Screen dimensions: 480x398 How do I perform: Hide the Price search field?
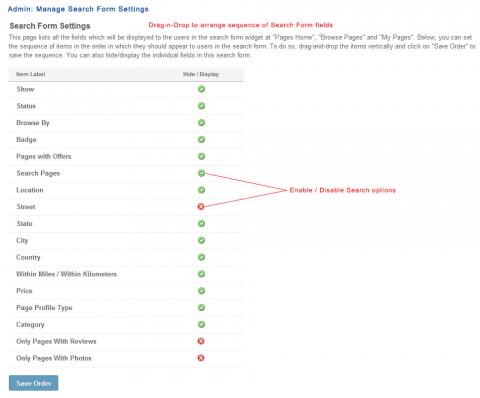[x=201, y=291]
